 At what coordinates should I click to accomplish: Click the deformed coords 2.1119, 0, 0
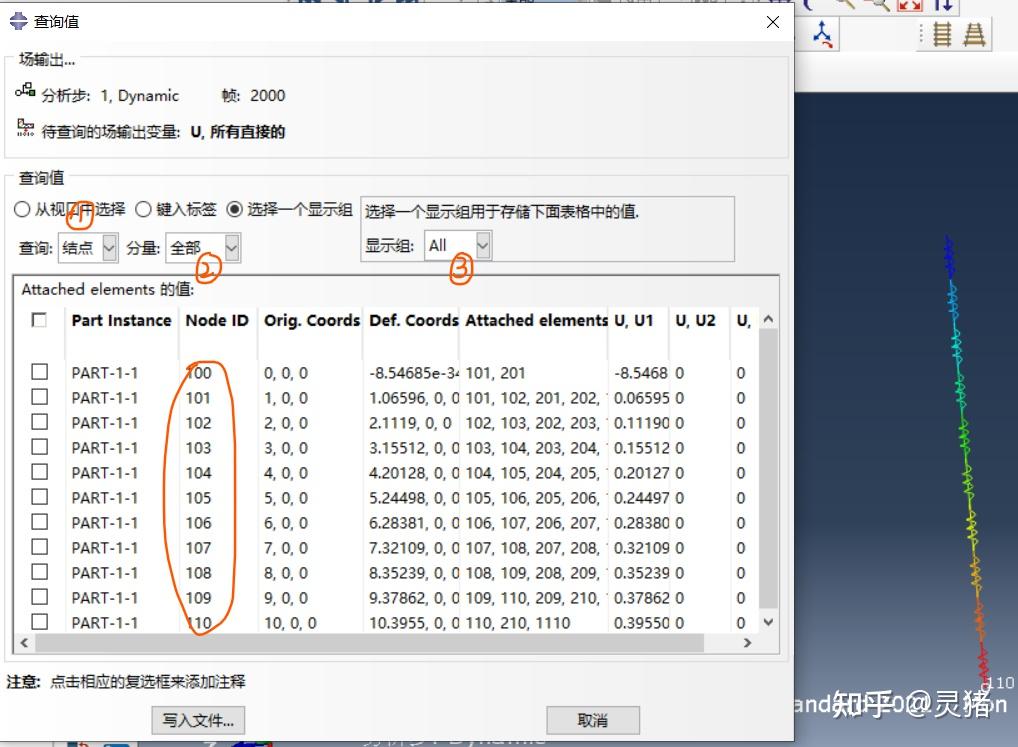pyautogui.click(x=410, y=423)
